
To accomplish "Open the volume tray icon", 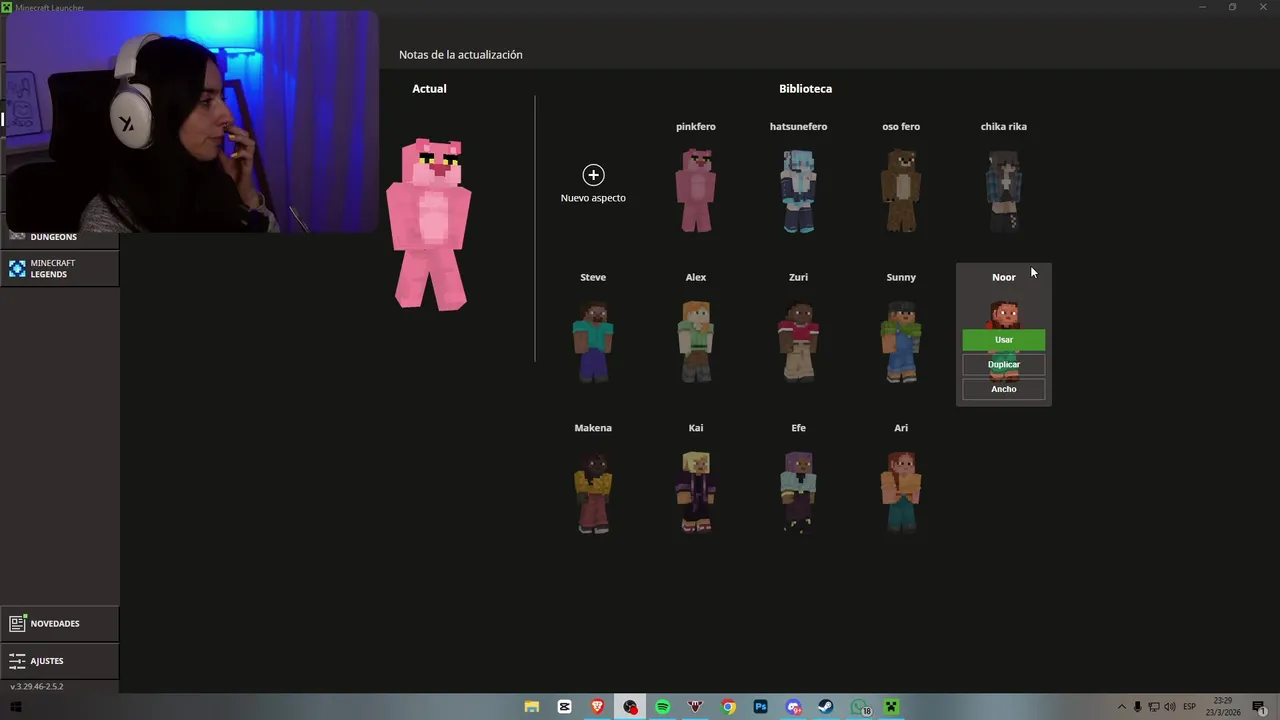I will tap(1170, 707).
